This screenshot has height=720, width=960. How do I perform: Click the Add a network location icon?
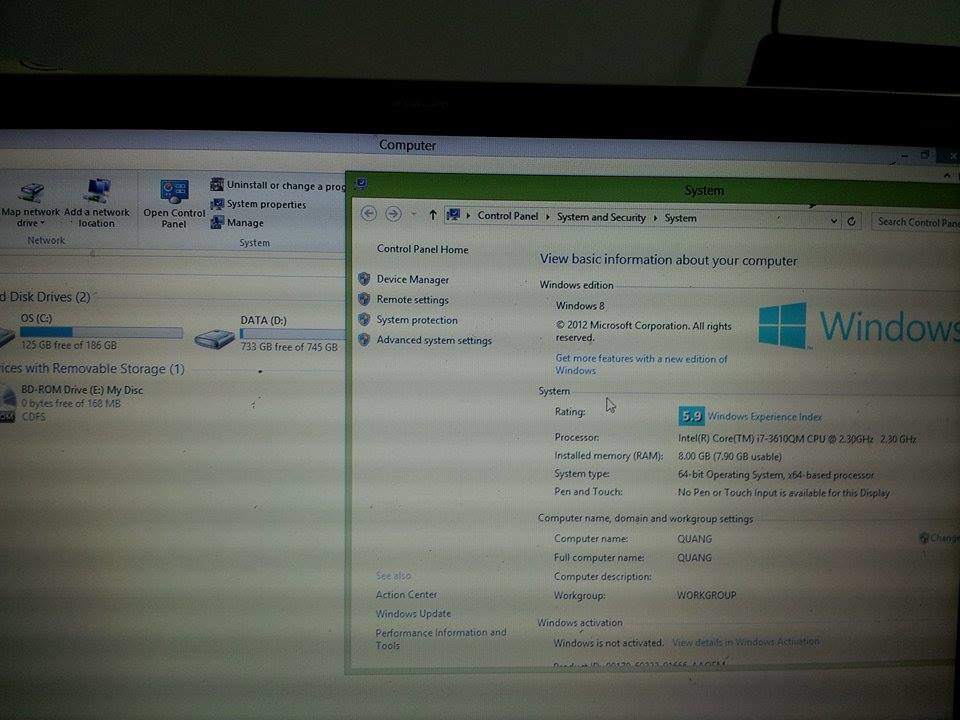[x=98, y=190]
